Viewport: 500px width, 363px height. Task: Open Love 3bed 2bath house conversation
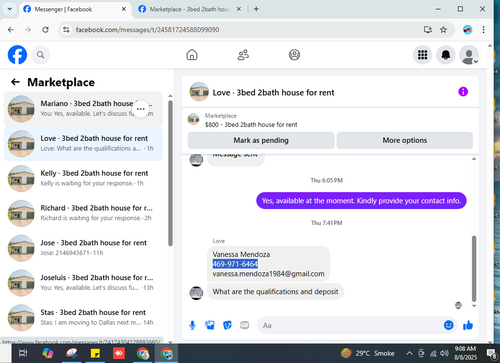pyautogui.click(x=83, y=144)
